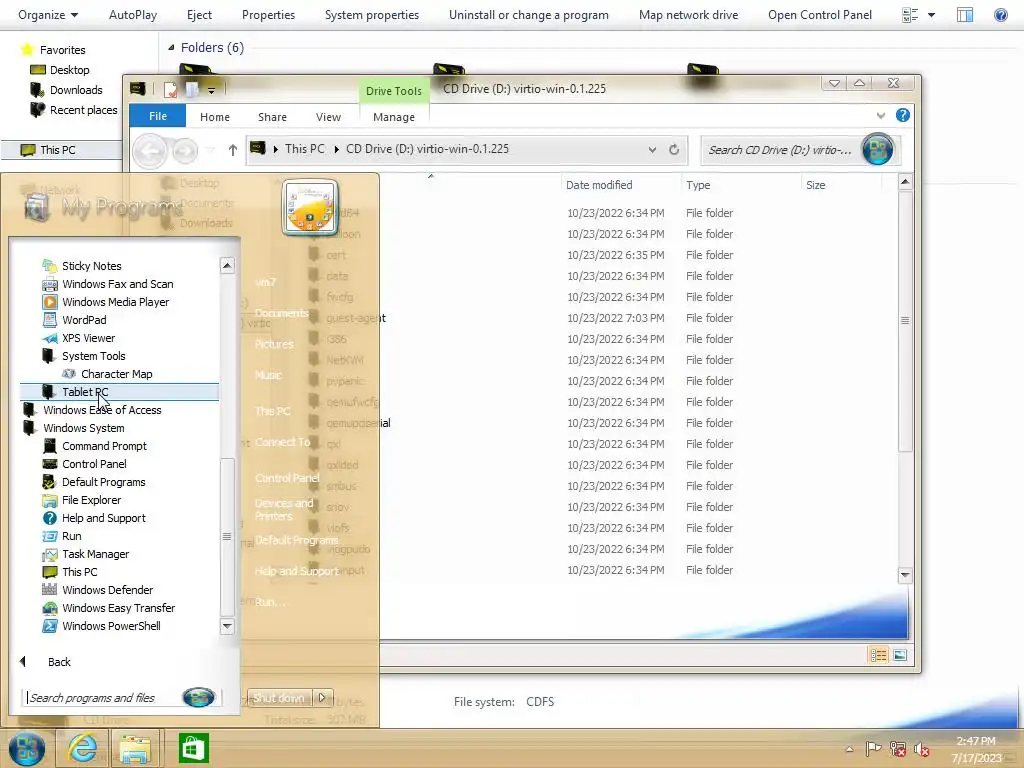Open the Run dialog from program list
Viewport: 1024px width, 768px height.
[71, 536]
